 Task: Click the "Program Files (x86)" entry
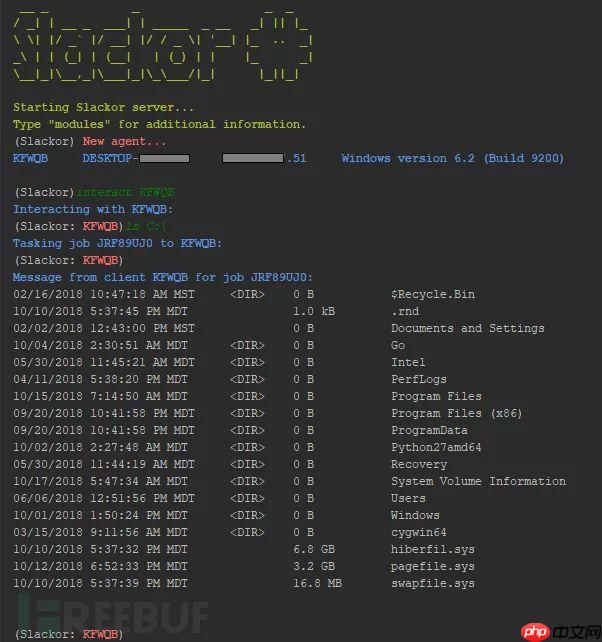[457, 413]
